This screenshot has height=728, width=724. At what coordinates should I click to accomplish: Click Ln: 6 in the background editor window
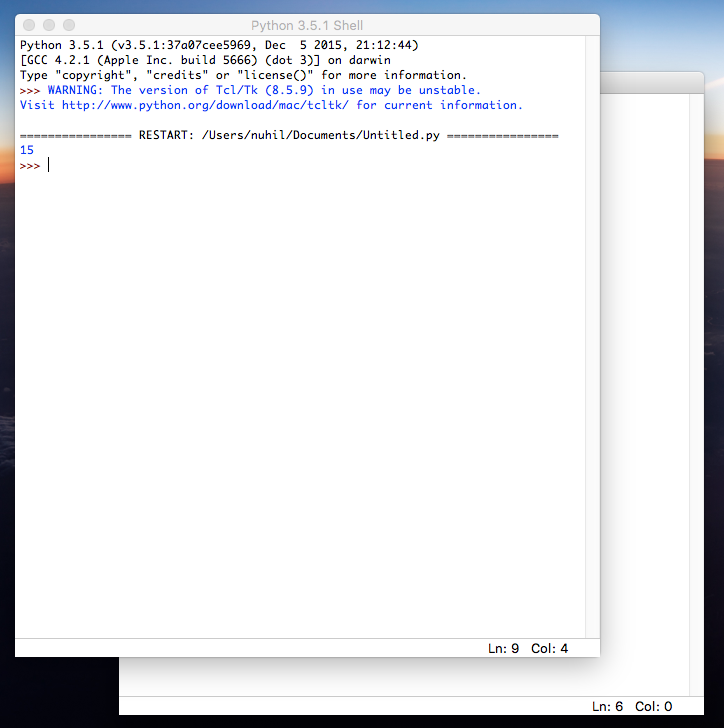(x=607, y=706)
